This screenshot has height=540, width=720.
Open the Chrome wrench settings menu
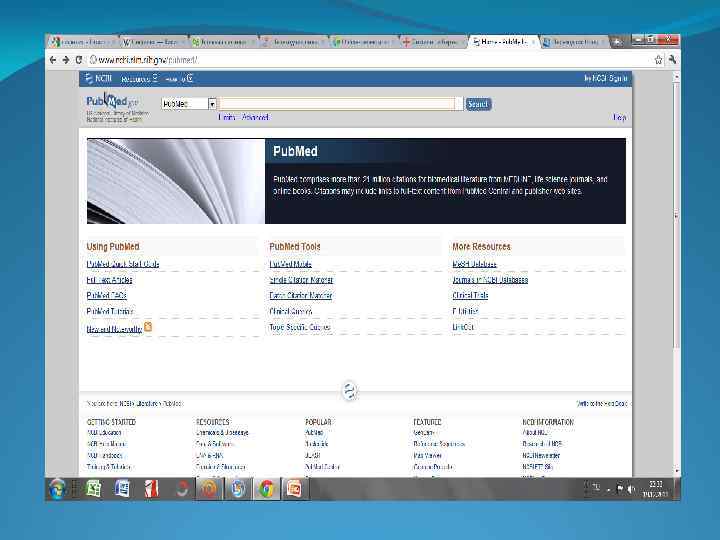672,60
